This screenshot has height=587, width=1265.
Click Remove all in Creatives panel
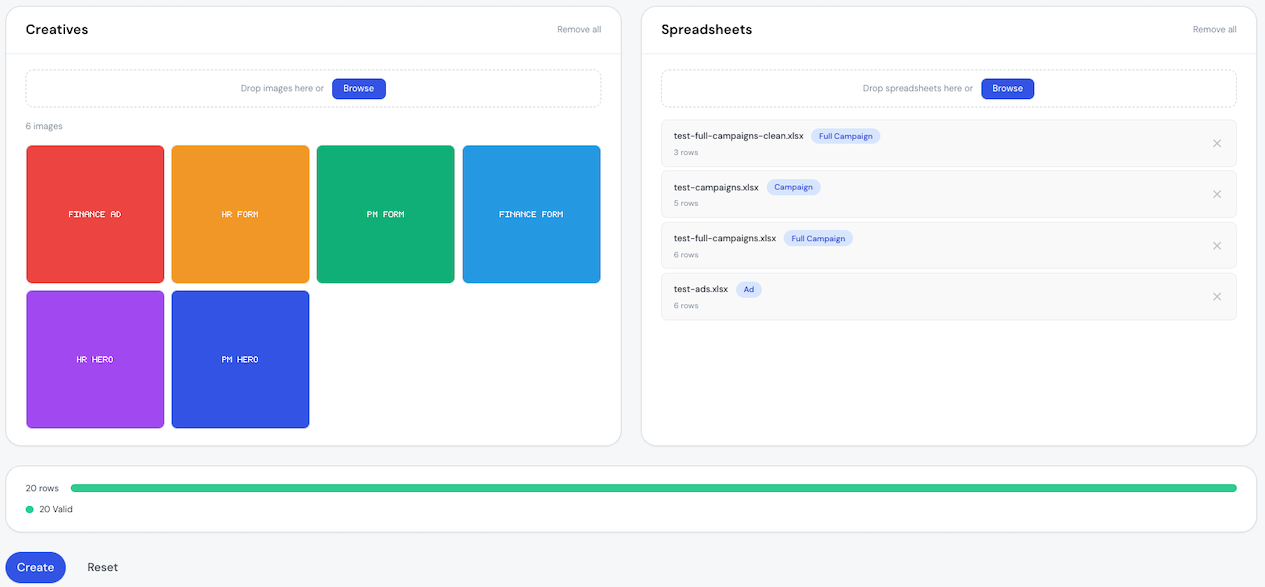point(579,29)
